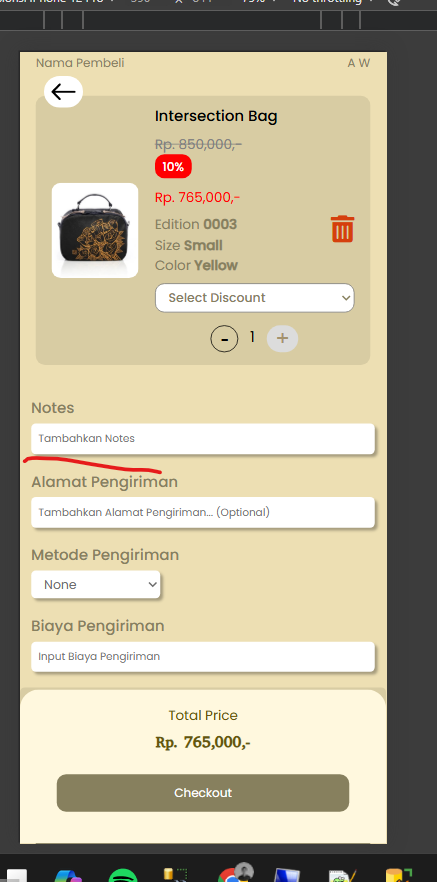Screen dimensions: 437x882
Task: Open Spotify from the taskbar
Action: [x=123, y=875]
